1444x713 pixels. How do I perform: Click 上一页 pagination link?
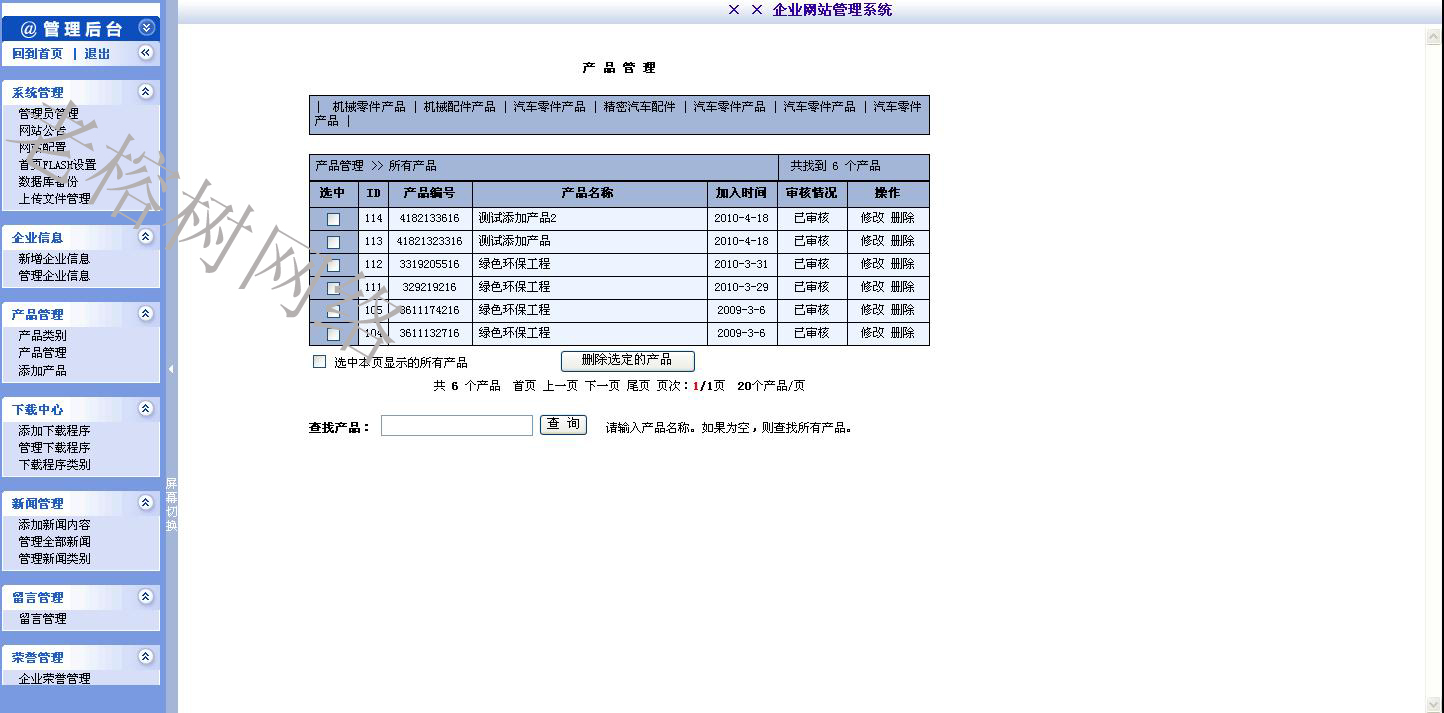(560, 386)
